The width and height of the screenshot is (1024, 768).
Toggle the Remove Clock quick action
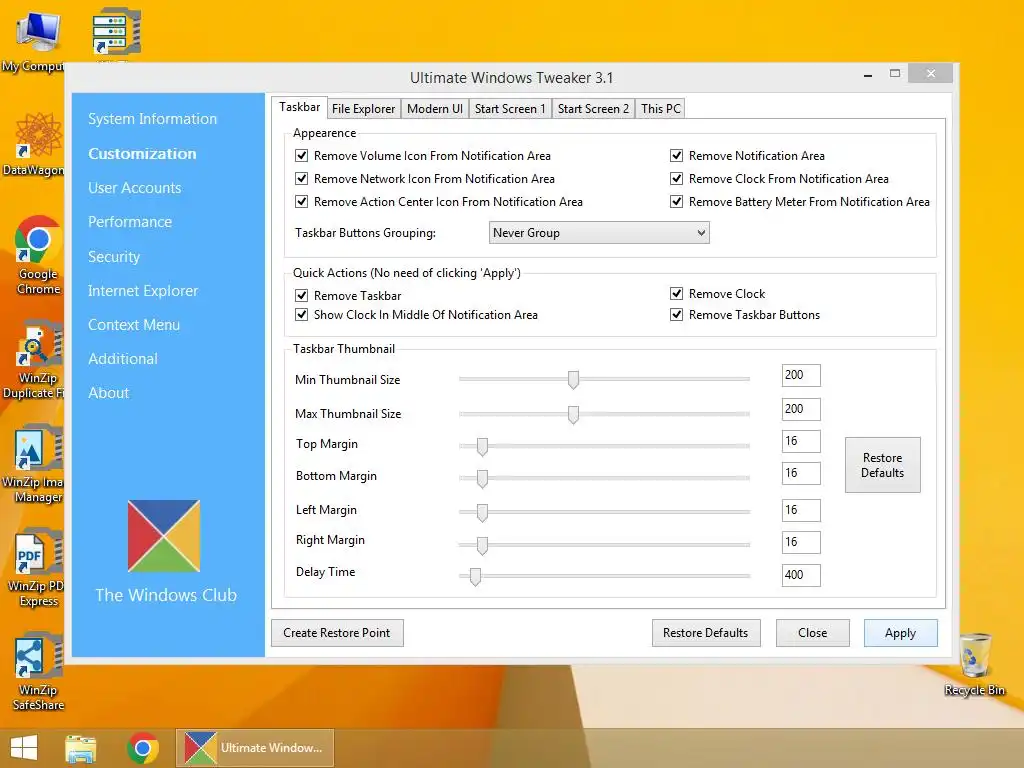pos(677,293)
